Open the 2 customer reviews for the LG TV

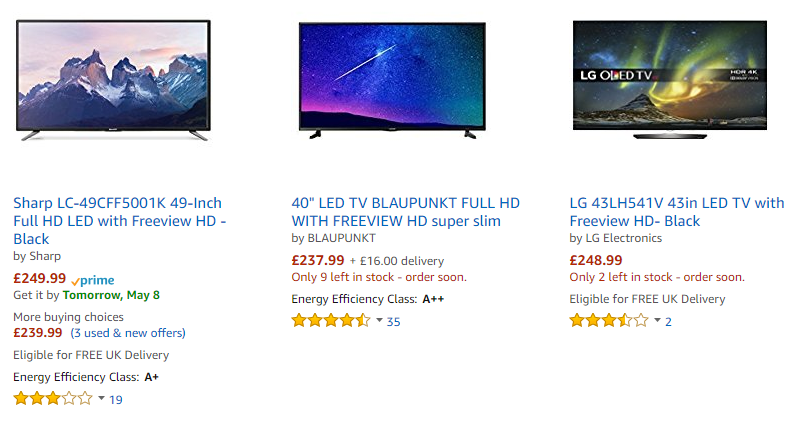[668, 321]
